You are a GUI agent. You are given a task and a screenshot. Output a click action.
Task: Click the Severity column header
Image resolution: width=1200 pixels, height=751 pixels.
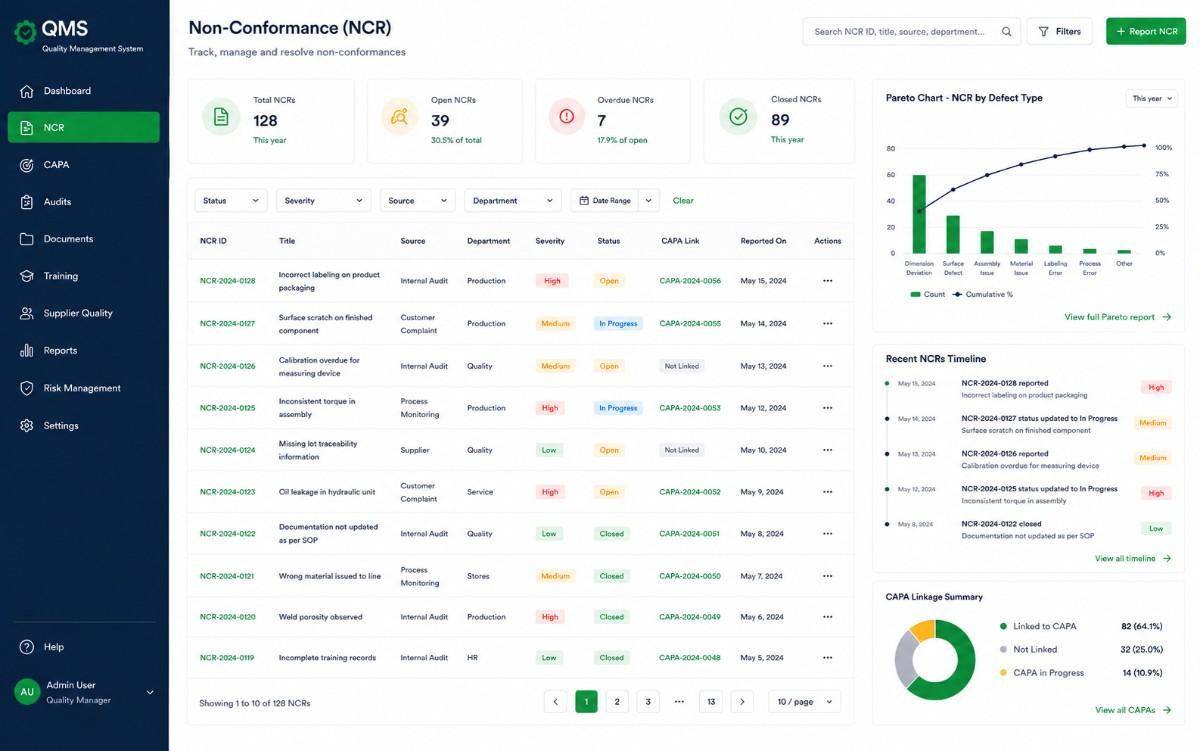click(x=550, y=241)
